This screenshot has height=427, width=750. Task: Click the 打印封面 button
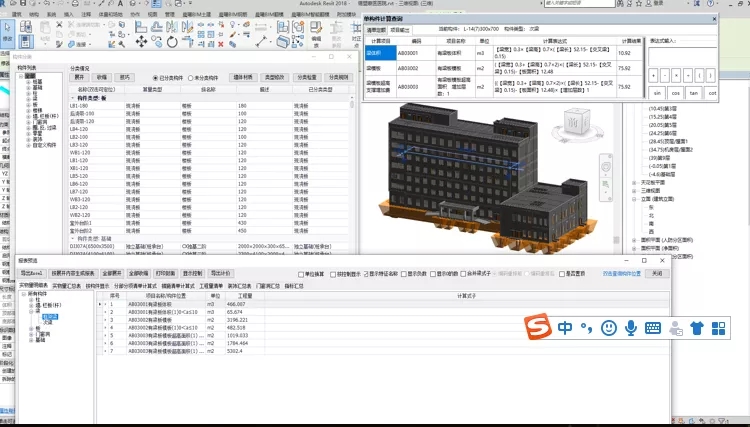165,274
